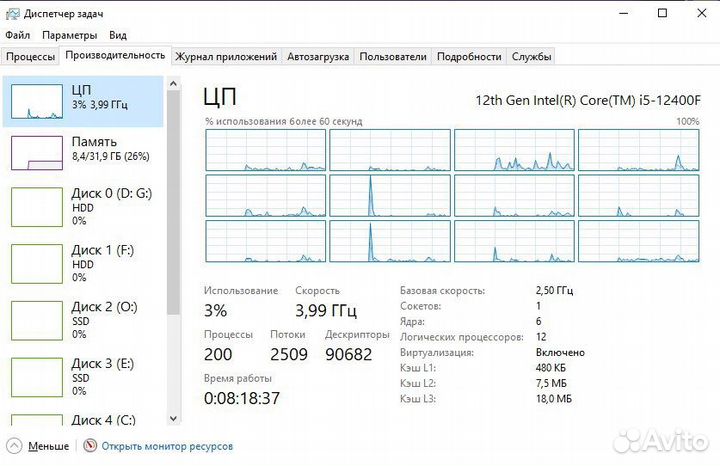Select Диск 0 (D: G:) thumbnail

(x=37, y=207)
